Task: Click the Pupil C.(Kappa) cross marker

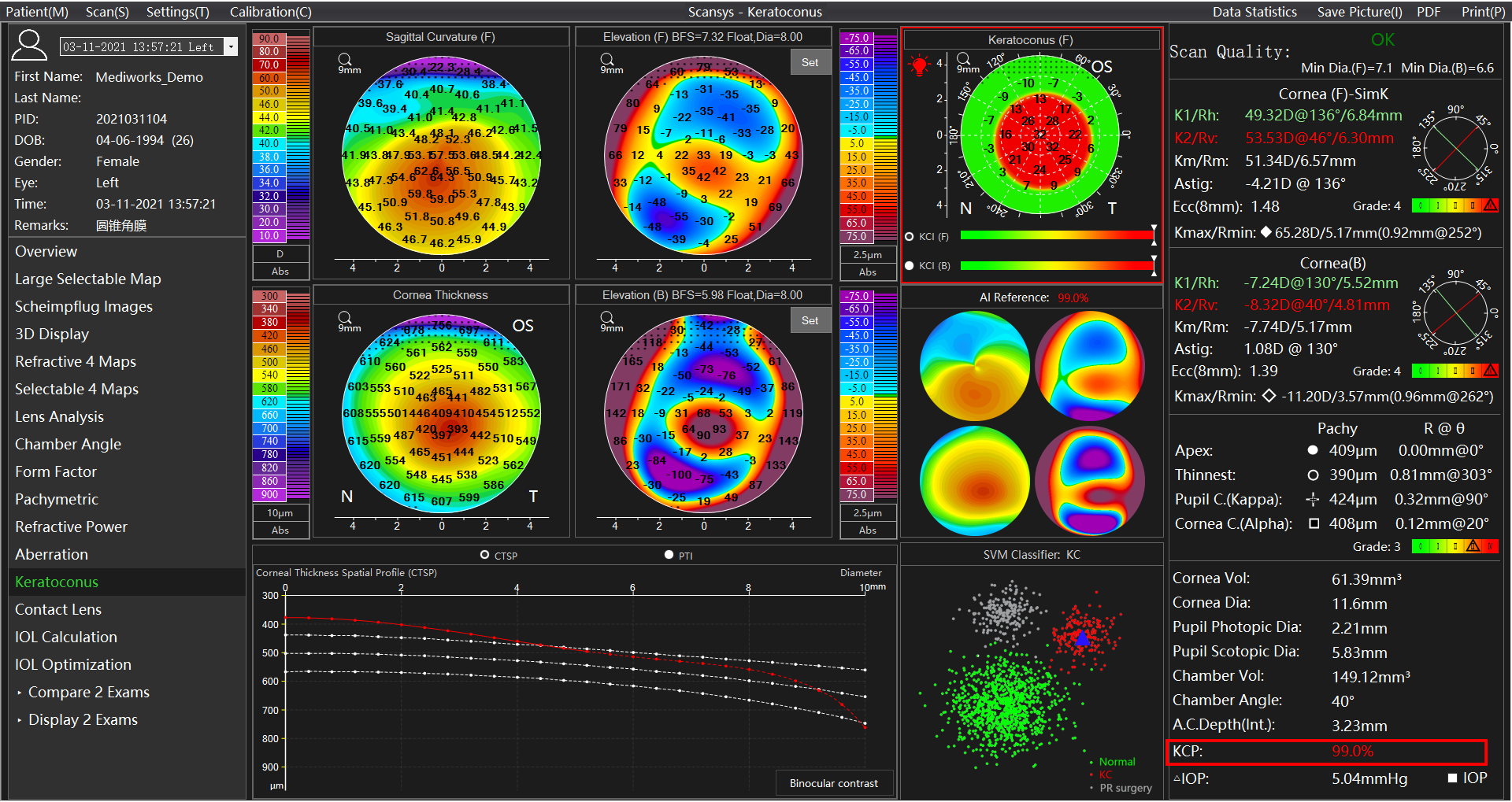Action: pos(1313,499)
